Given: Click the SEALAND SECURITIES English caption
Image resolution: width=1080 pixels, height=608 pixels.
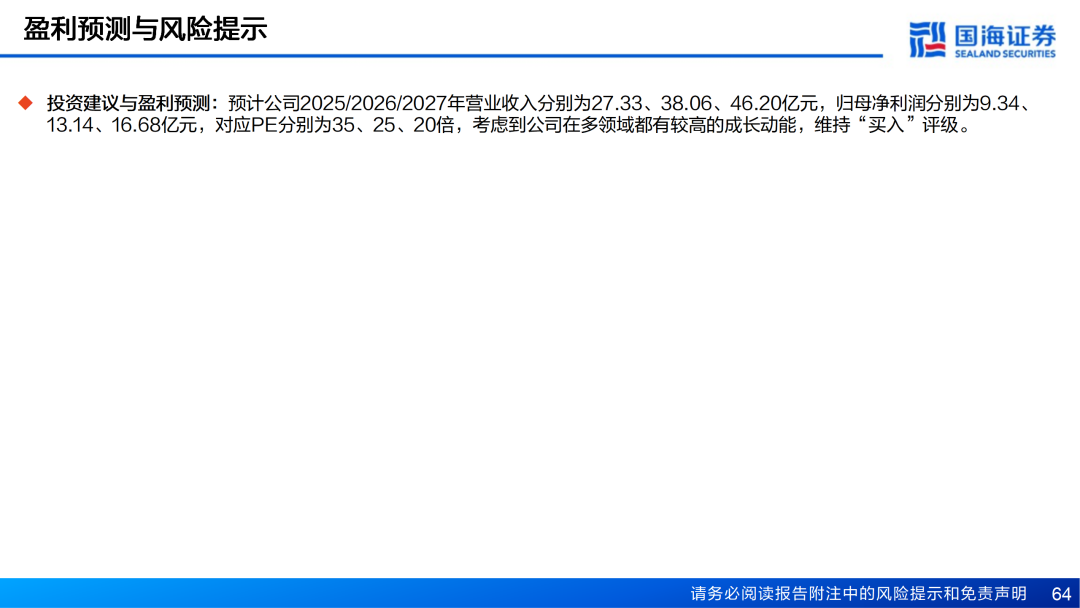Looking at the screenshot, I should 1004,54.
